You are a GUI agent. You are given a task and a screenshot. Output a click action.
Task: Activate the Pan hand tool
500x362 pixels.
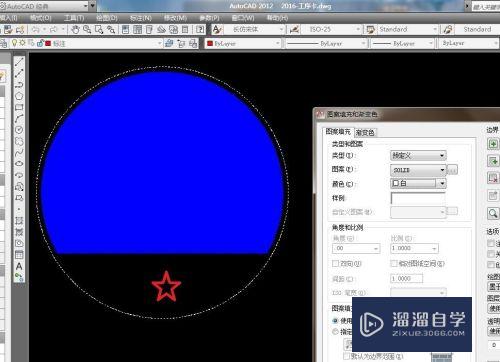pyautogui.click(x=75, y=30)
